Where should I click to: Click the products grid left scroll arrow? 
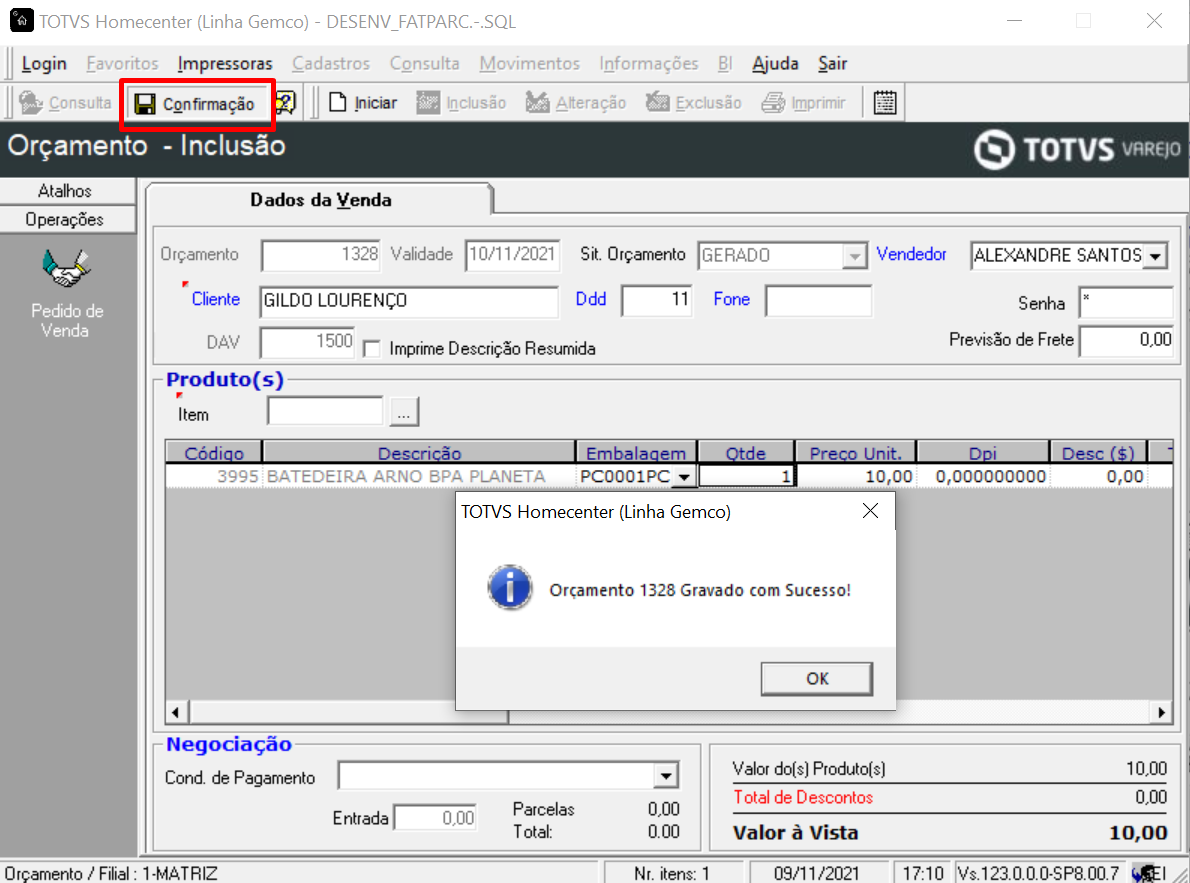(176, 712)
